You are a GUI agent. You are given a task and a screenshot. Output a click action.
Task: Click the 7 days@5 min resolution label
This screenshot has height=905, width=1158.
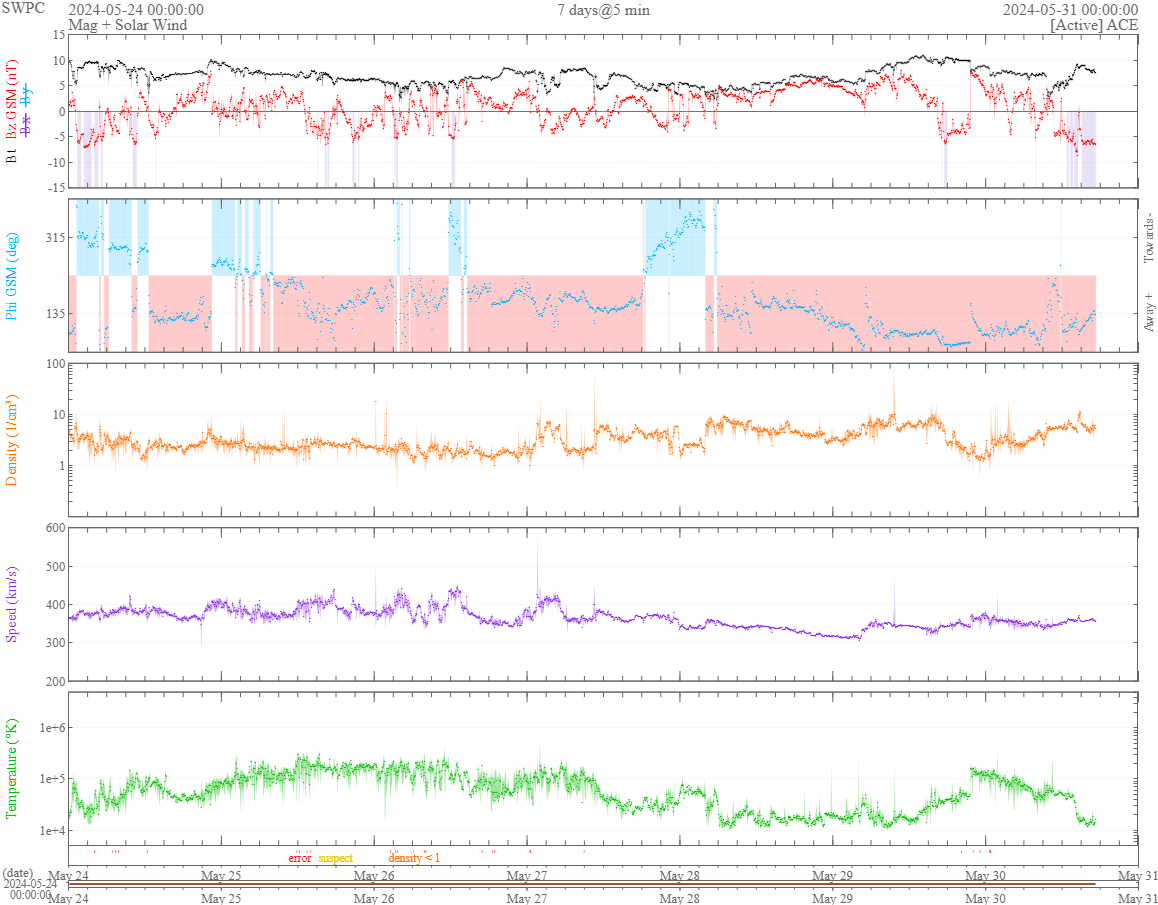[603, 10]
